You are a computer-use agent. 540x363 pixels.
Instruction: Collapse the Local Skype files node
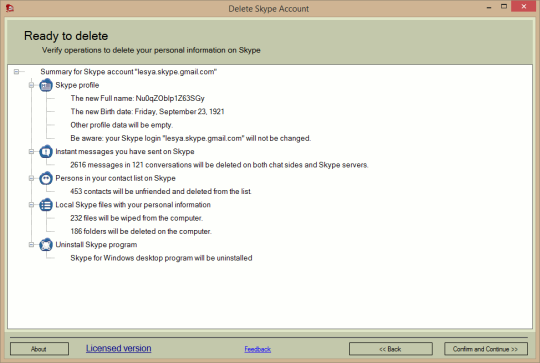31,205
